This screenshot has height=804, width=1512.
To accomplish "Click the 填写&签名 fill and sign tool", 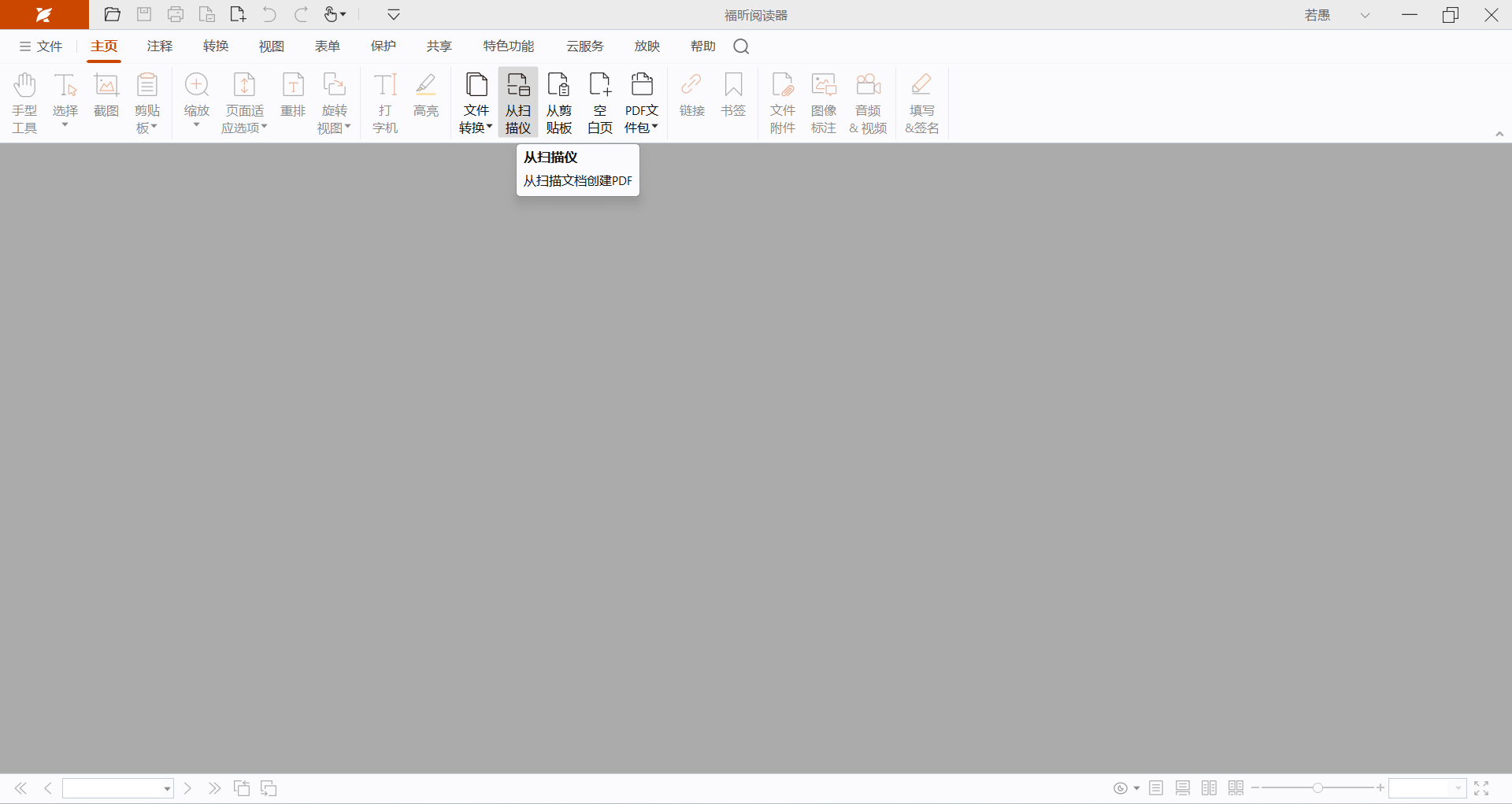I will click(922, 102).
